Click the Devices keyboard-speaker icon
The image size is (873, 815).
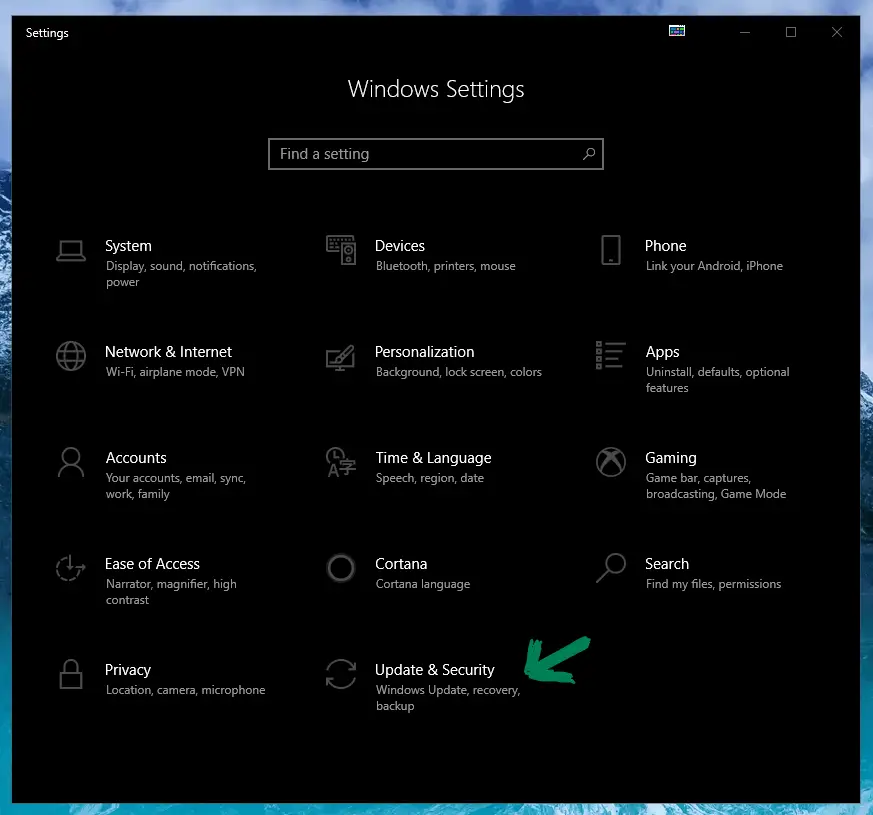click(x=341, y=250)
